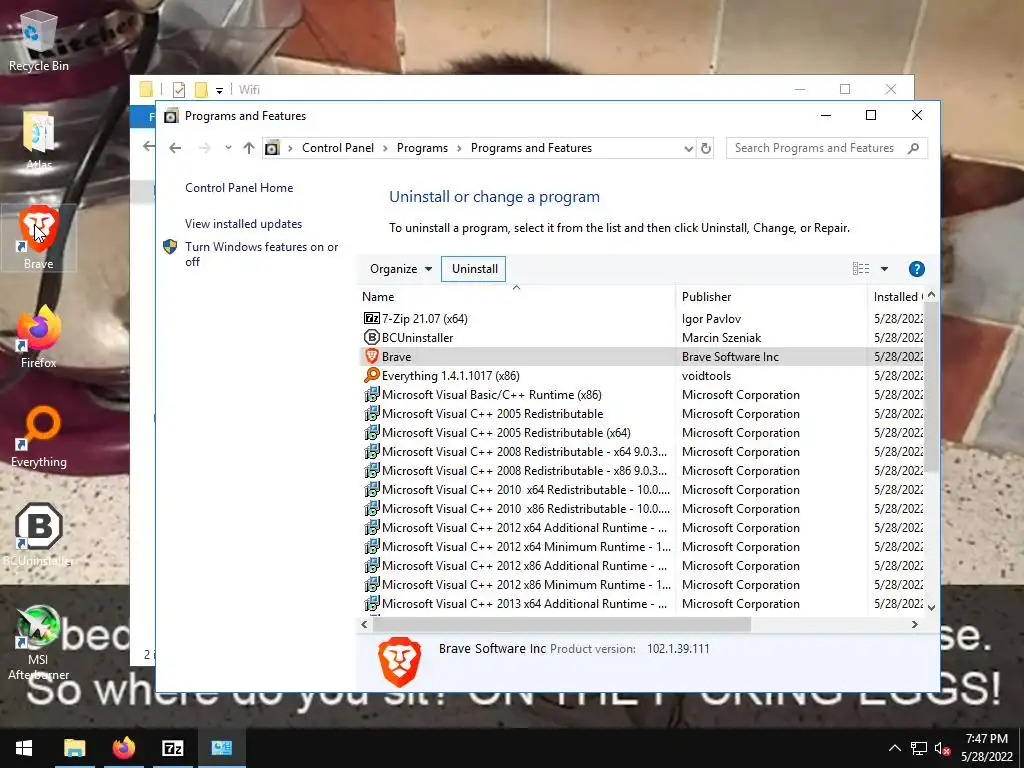1024x768 pixels.
Task: Click the search magnifier icon
Action: (913, 148)
